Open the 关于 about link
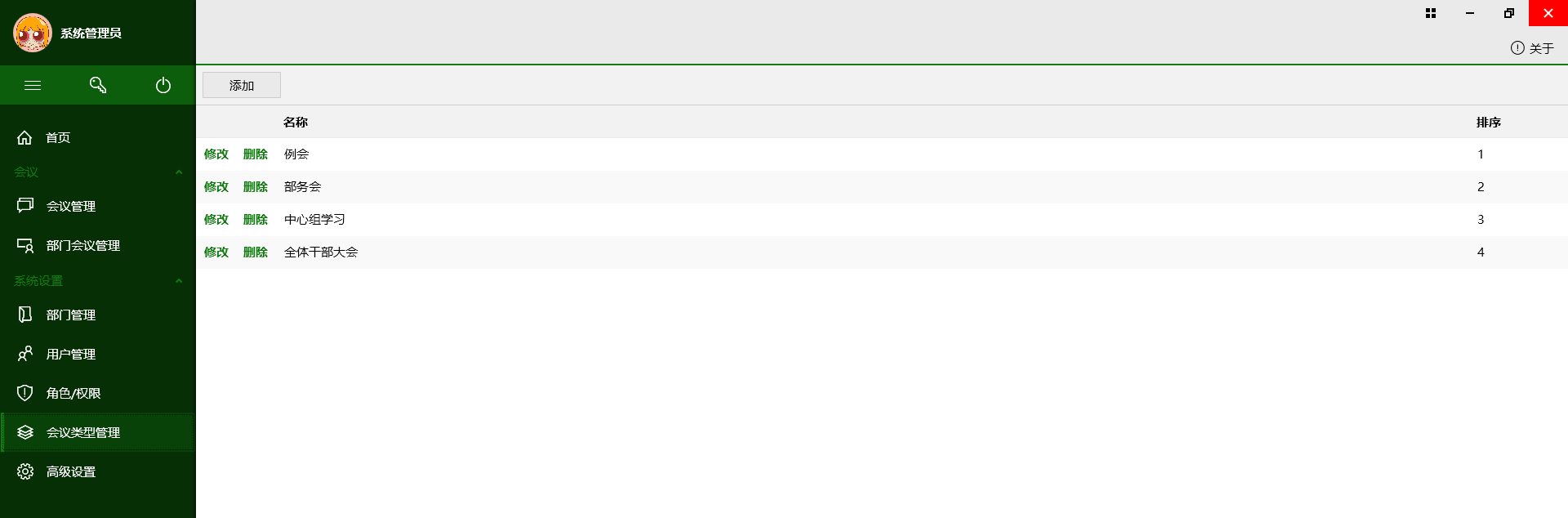Viewport: 1568px width, 518px height. 1532,48
